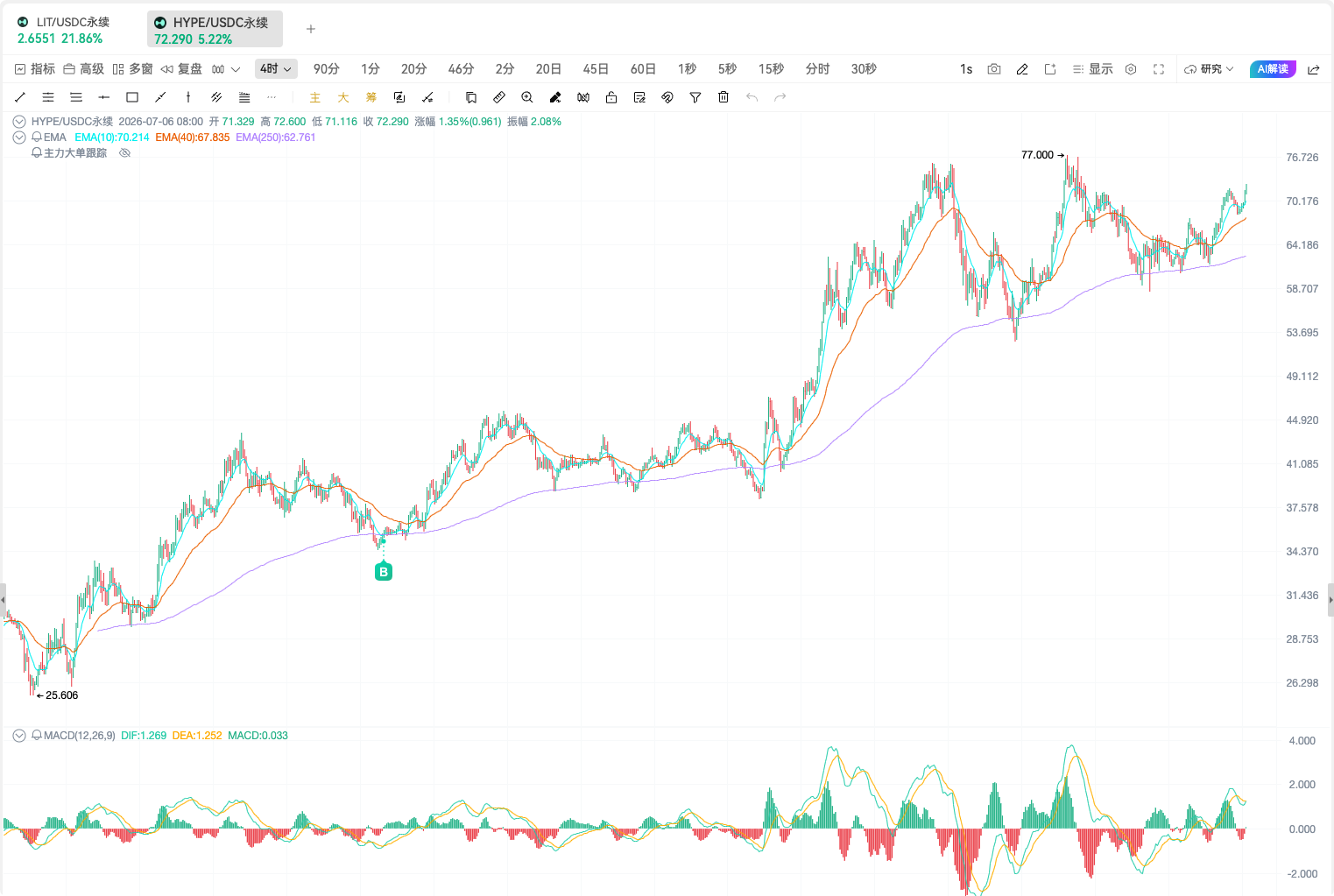1334x896 pixels.
Task: Toggle visibility of 主力大单跟踪 indicator
Action: pos(124,153)
